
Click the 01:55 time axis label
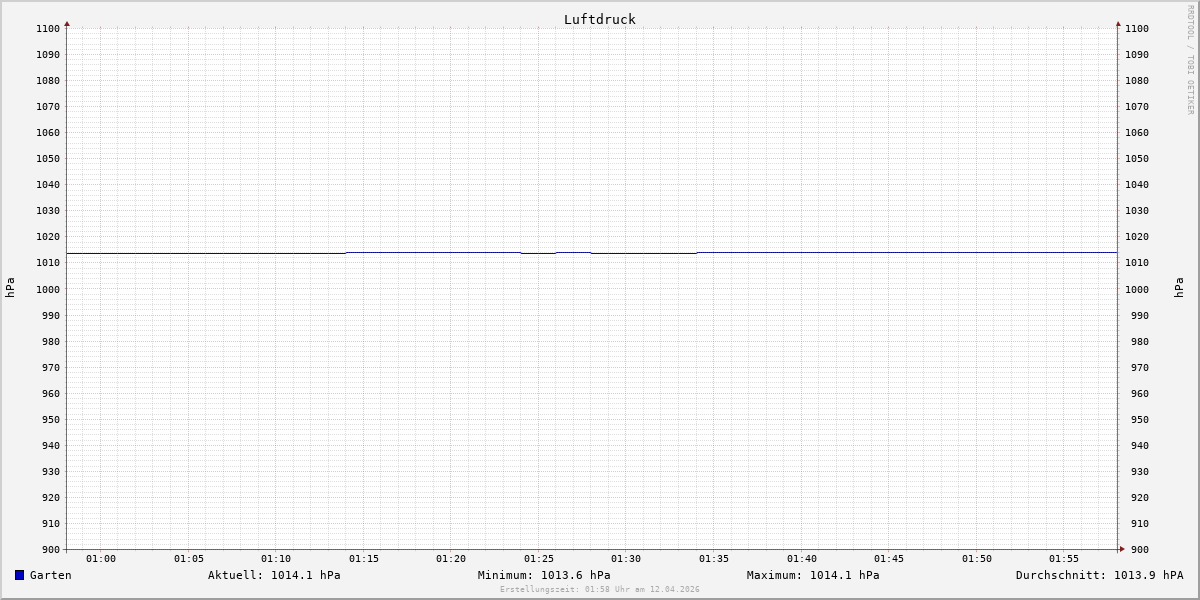pyautogui.click(x=1064, y=558)
